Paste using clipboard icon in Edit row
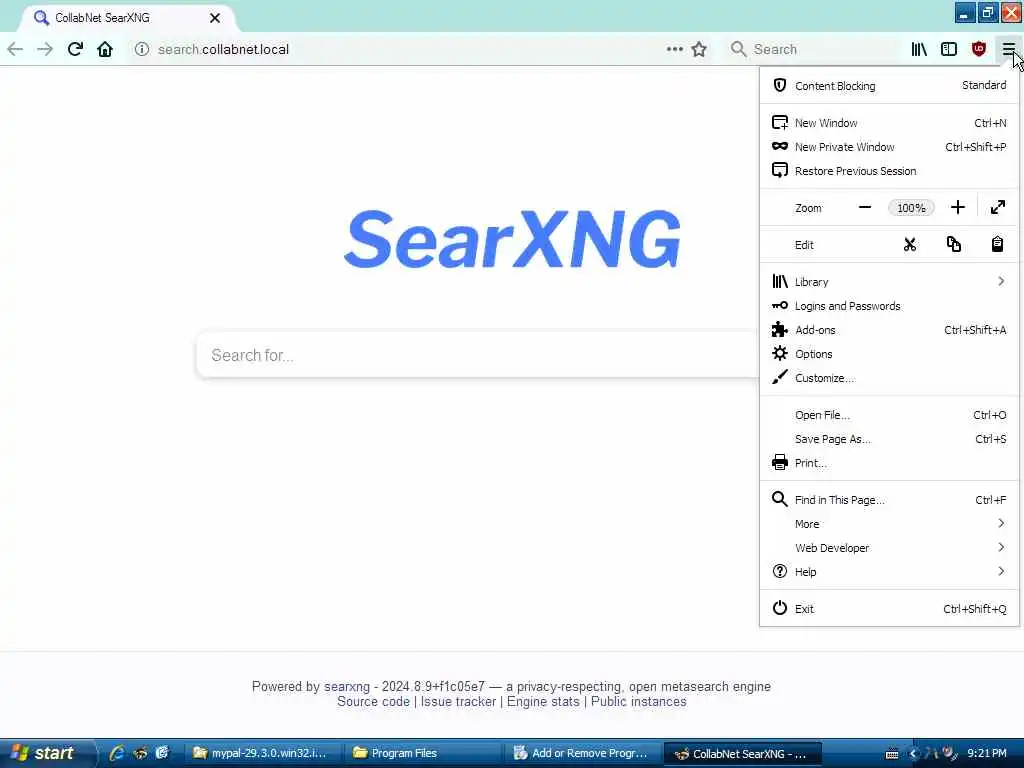 [997, 245]
